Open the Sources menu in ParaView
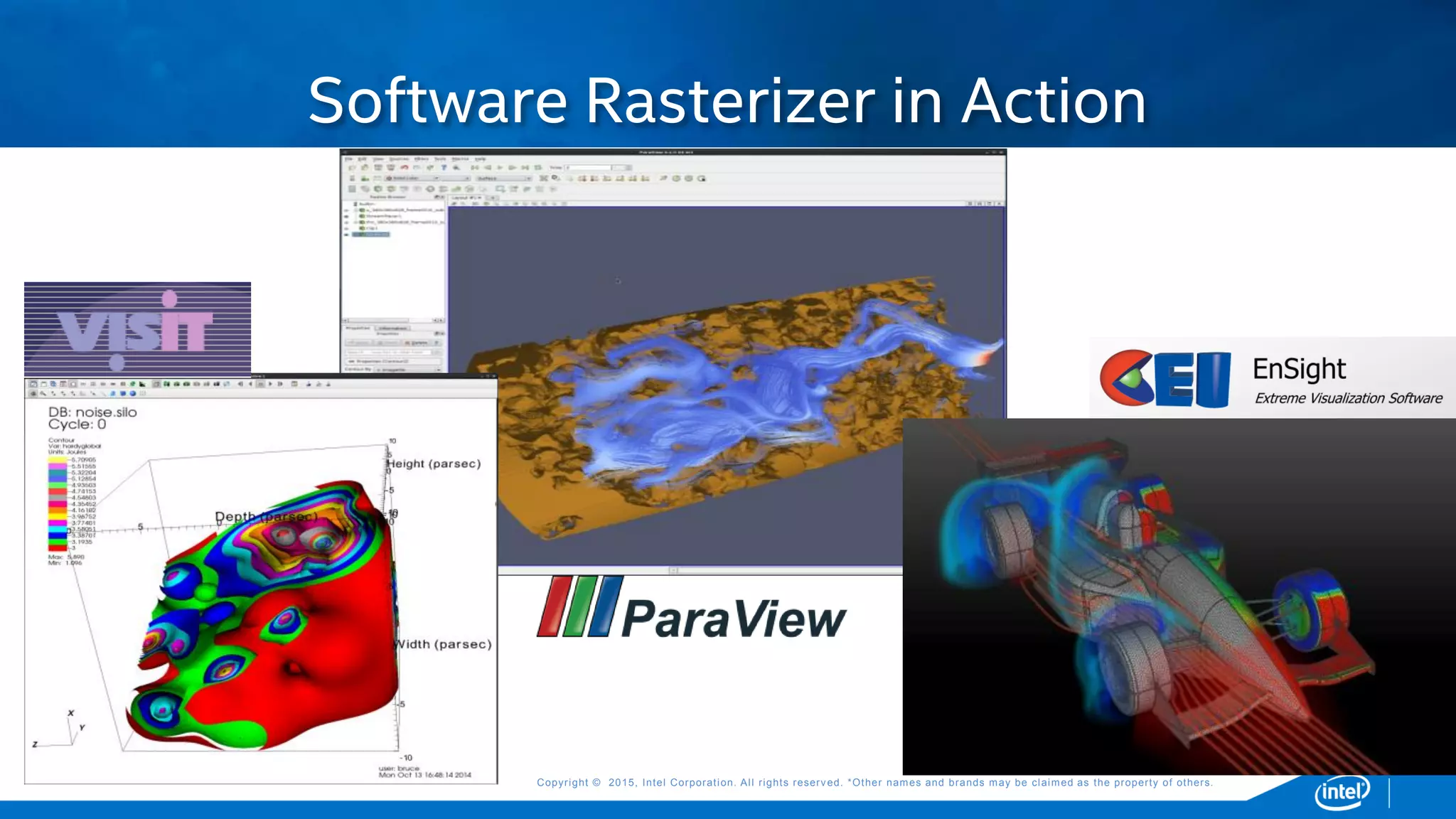The image size is (1456, 819). pyautogui.click(x=399, y=159)
